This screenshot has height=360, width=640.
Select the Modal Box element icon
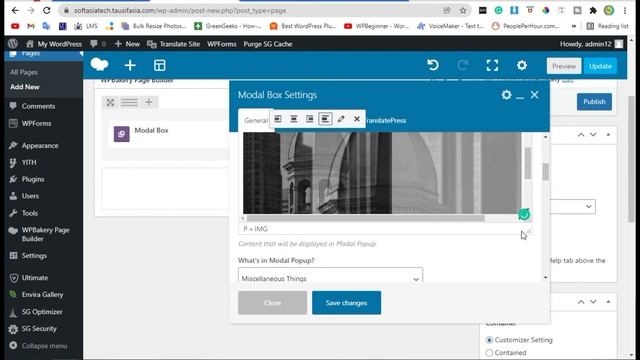[122, 134]
